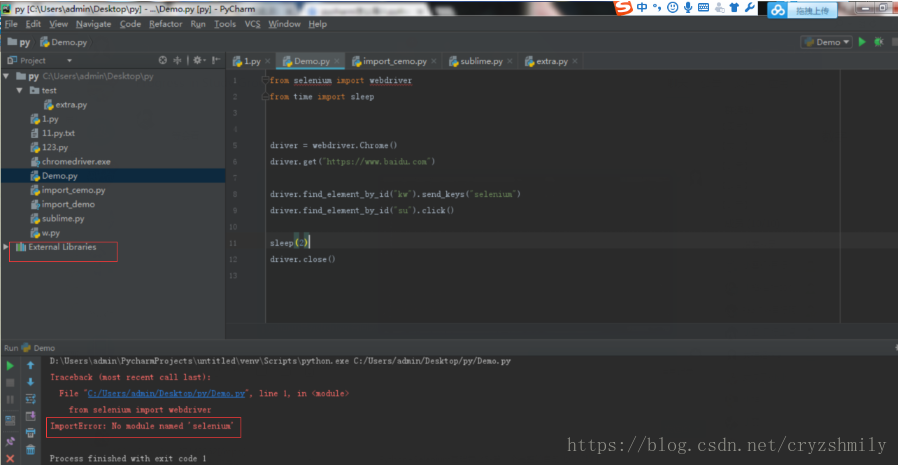Open the Project panel gear settings
Viewport: 898px width, 465px height.
pos(198,60)
